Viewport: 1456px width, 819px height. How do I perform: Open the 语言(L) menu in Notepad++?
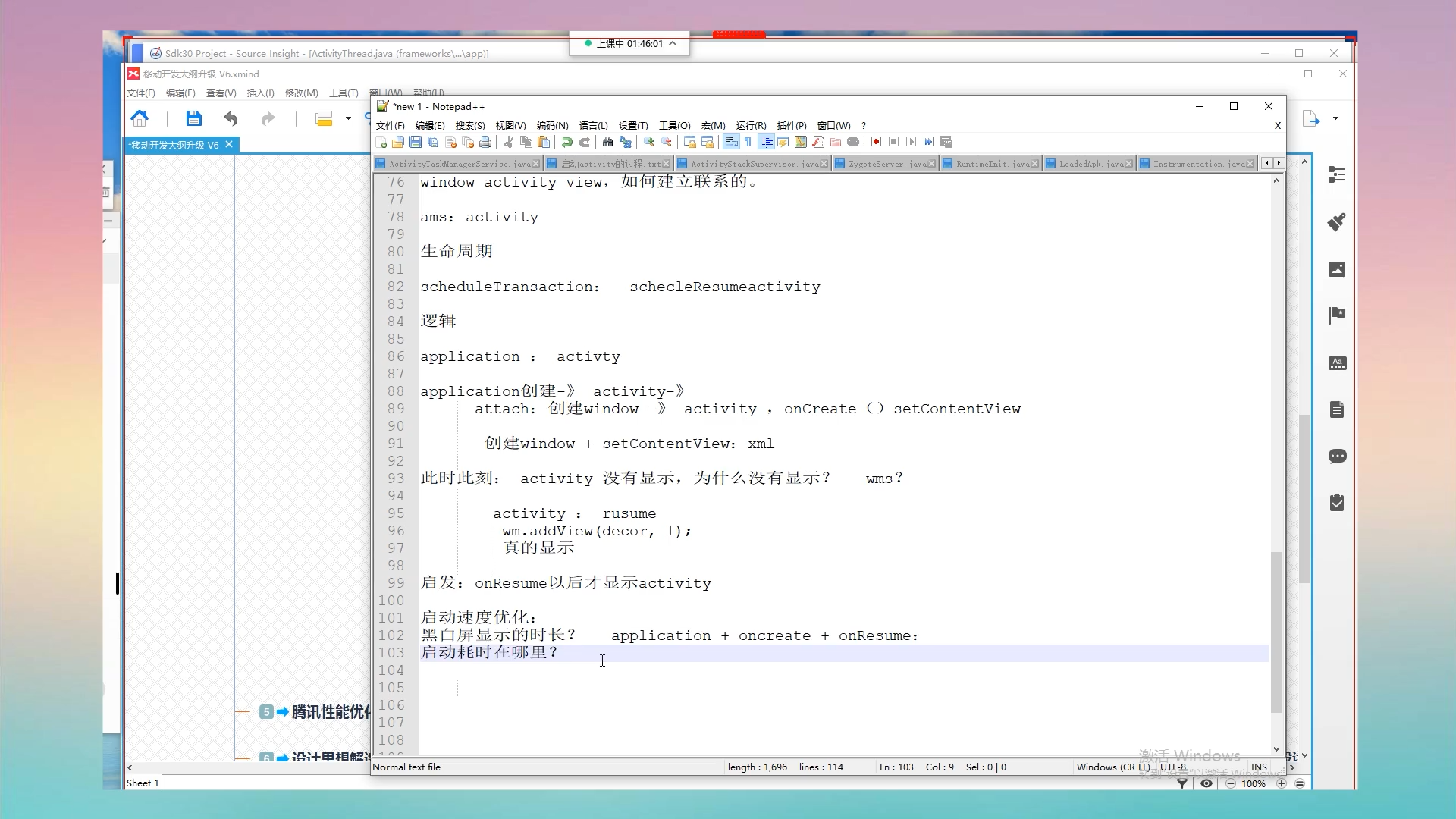(x=593, y=126)
